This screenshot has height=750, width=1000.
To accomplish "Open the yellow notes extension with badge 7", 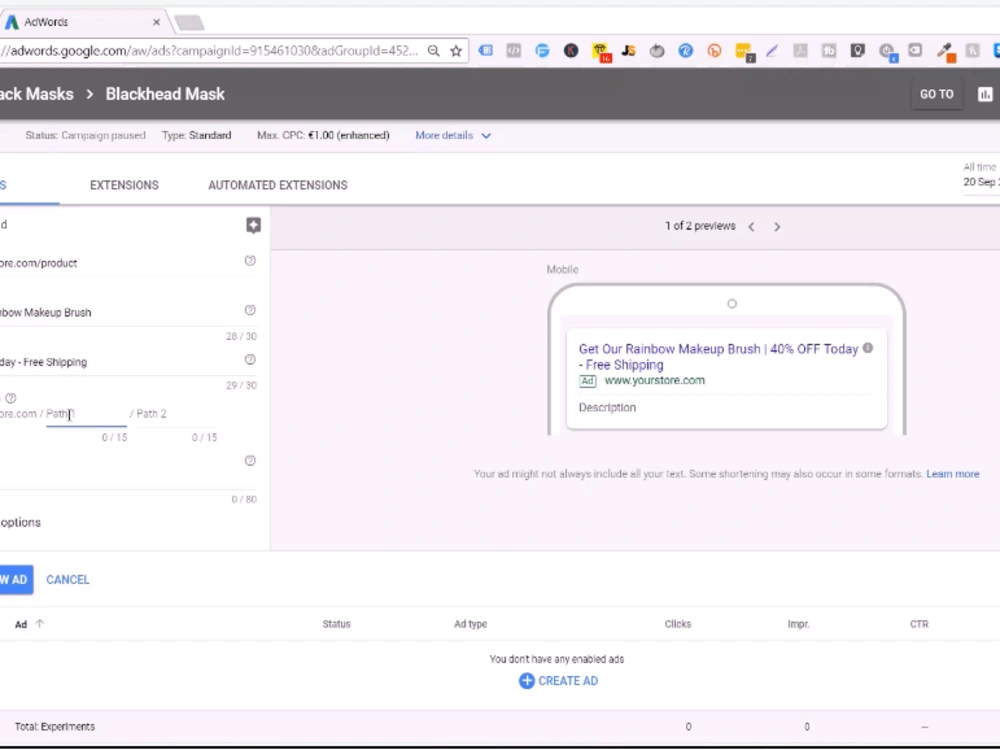I will tap(744, 52).
